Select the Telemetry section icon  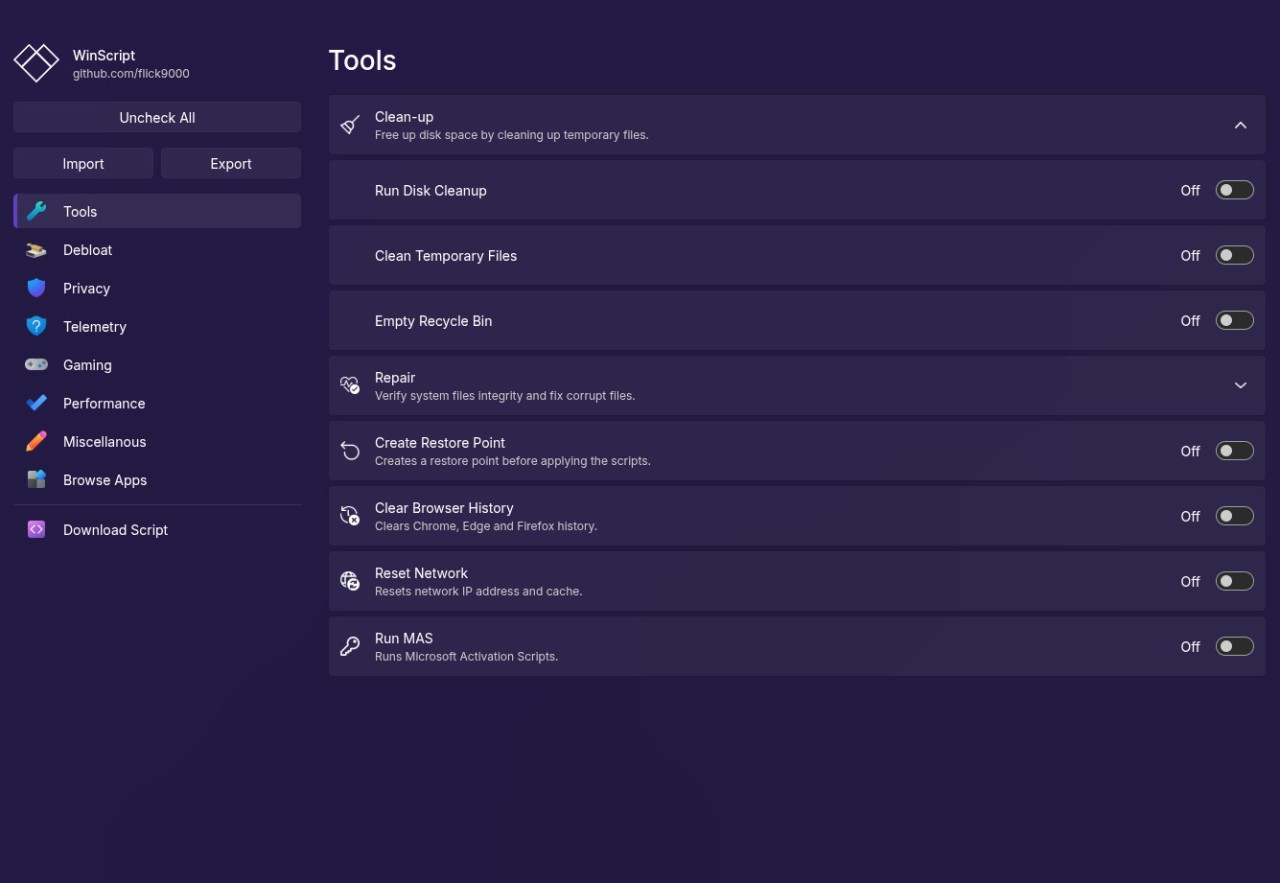click(x=38, y=326)
